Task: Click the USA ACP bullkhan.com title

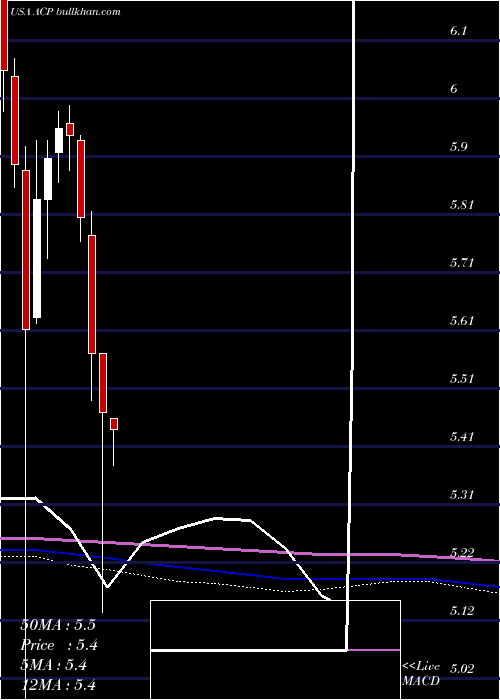Action: pos(66,12)
